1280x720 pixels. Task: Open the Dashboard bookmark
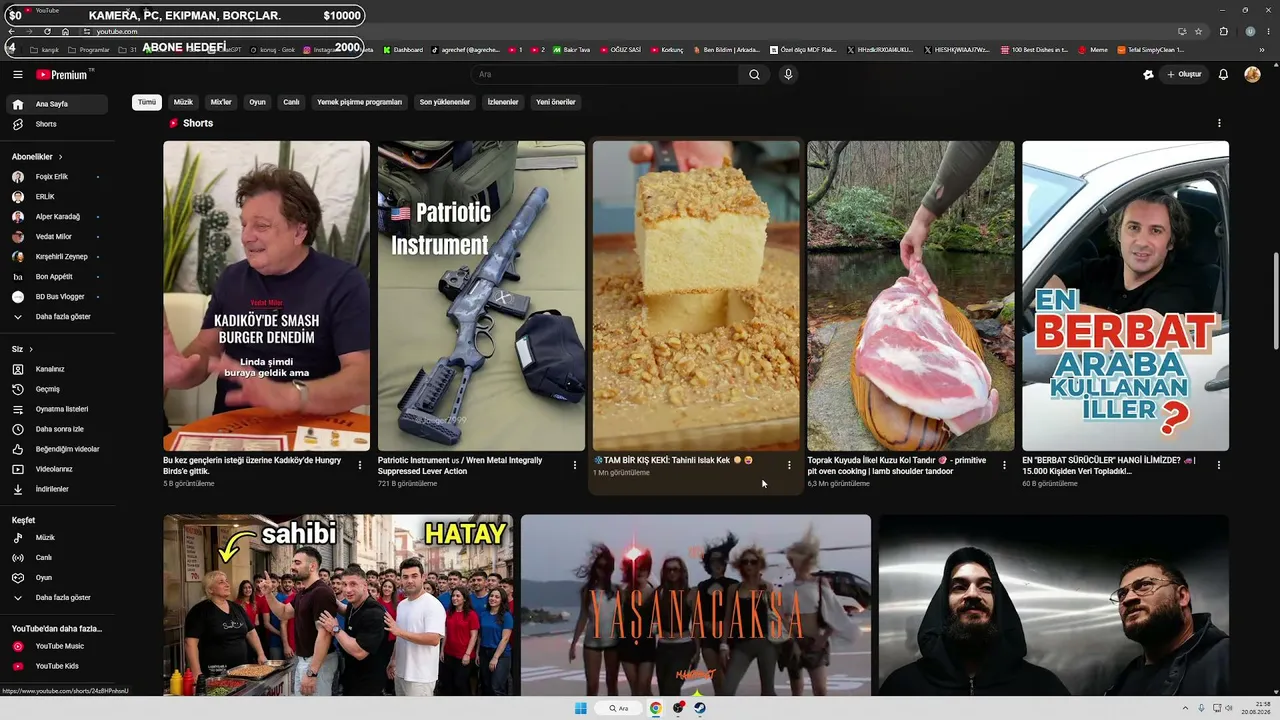[402, 50]
